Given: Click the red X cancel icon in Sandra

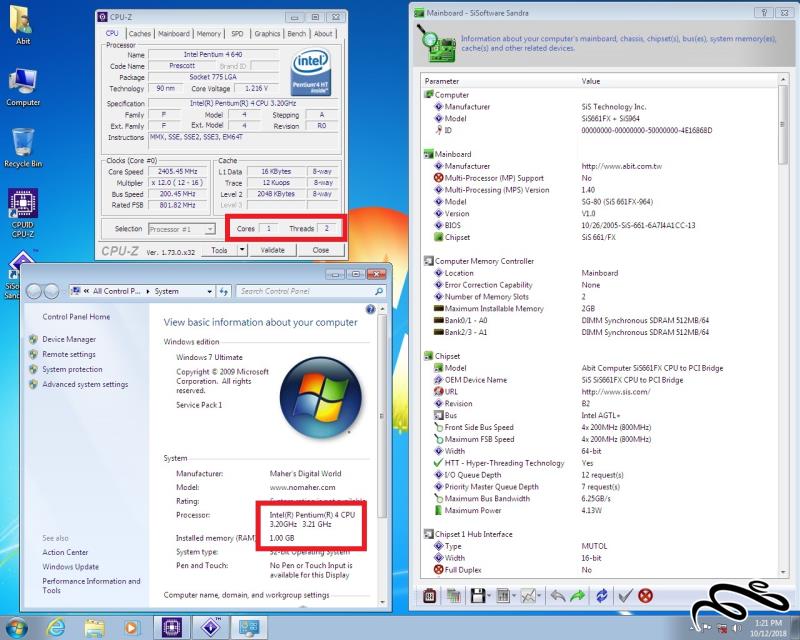Looking at the screenshot, I should coord(645,596).
